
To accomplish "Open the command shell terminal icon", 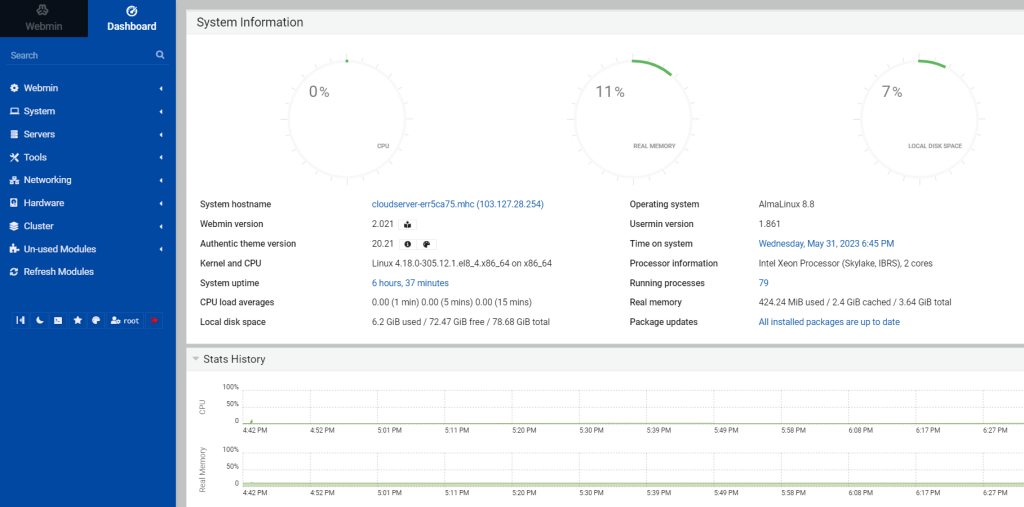I will [58, 320].
